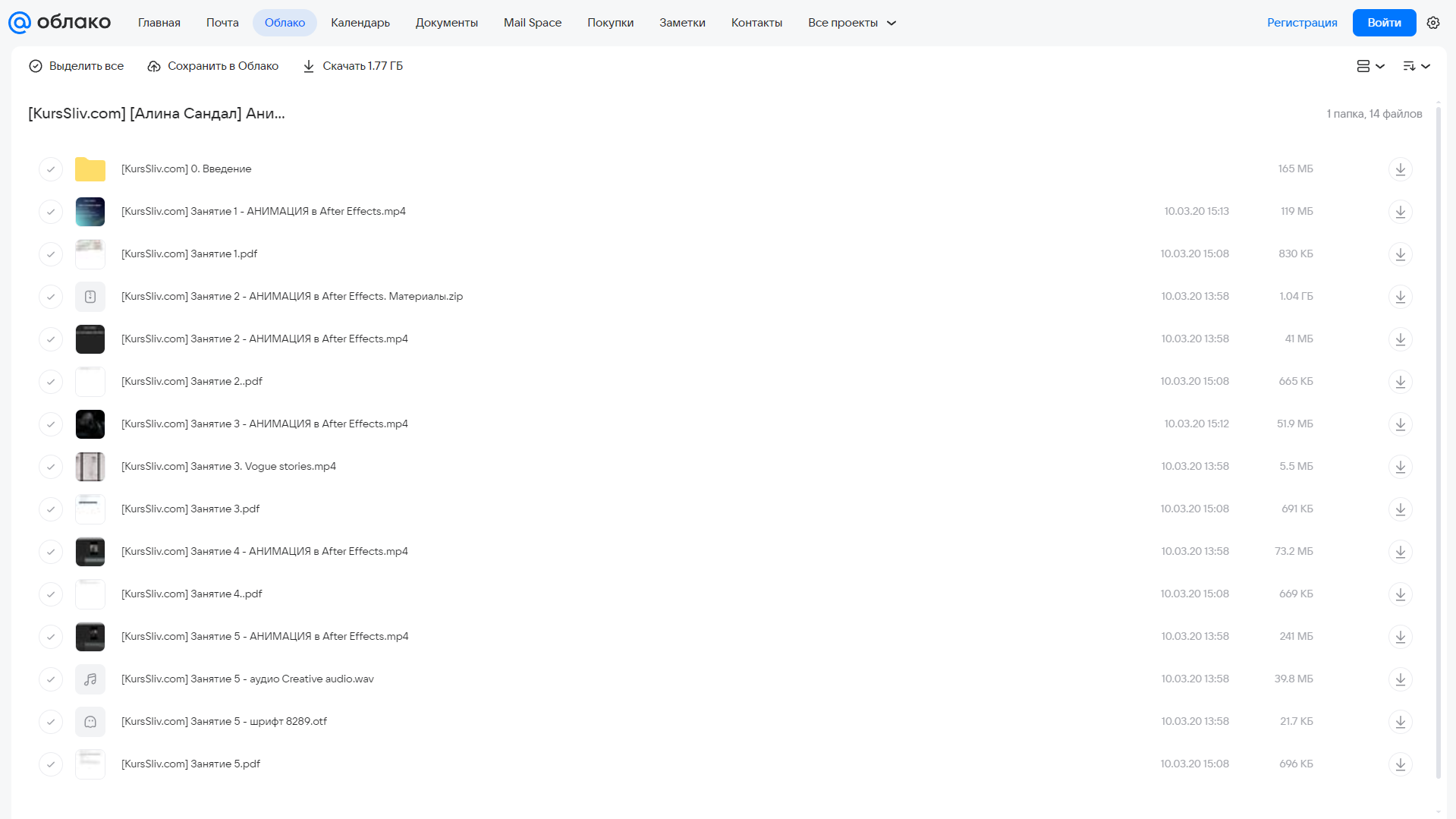
Task: Open the view mode dropdown
Action: pos(1371,66)
